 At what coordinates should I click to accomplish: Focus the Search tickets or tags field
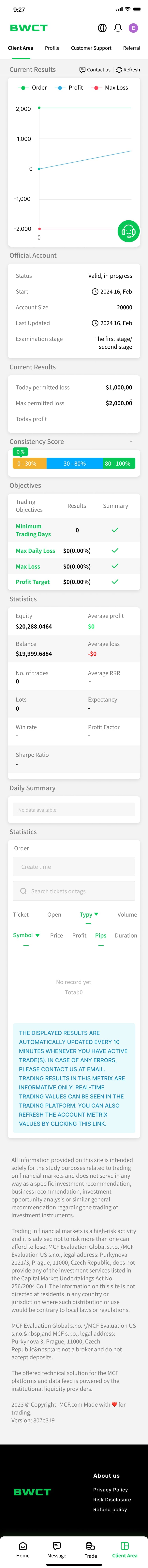(x=74, y=891)
